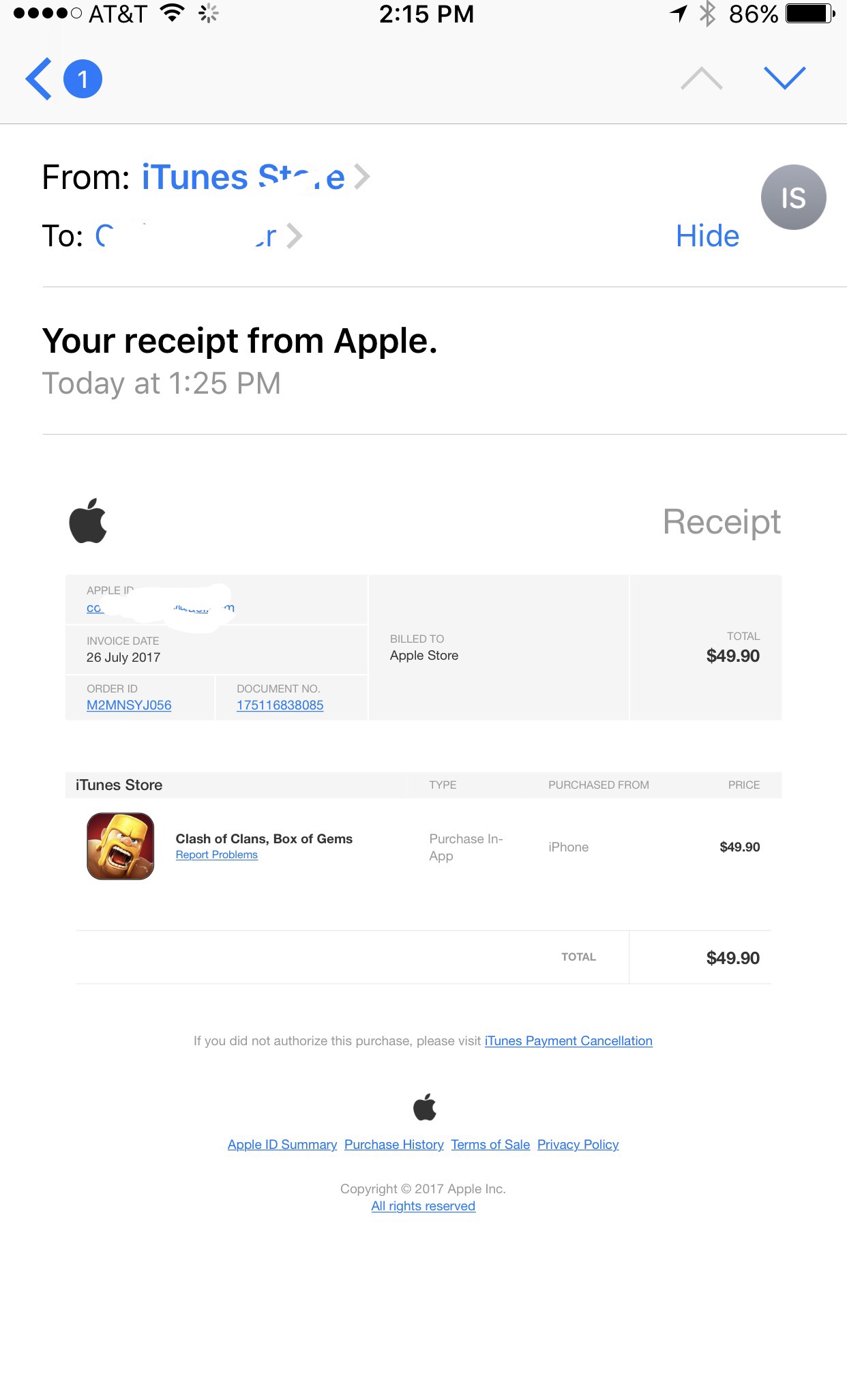Go to next message with down arrow

tap(784, 78)
